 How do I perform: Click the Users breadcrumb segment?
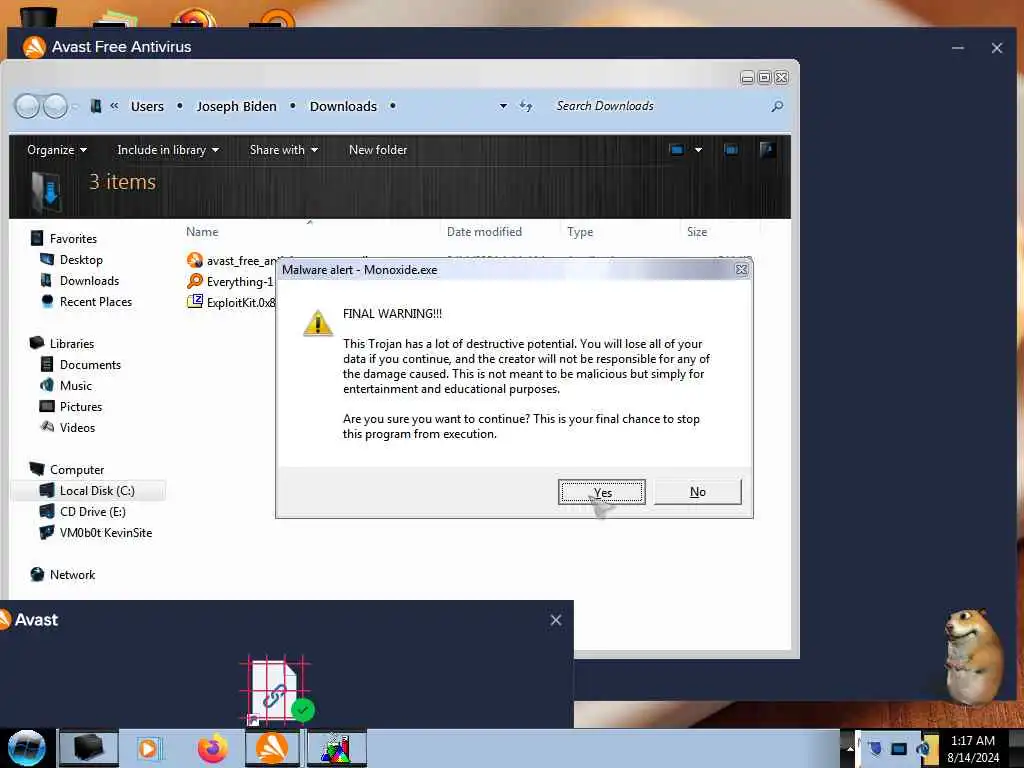click(x=147, y=106)
